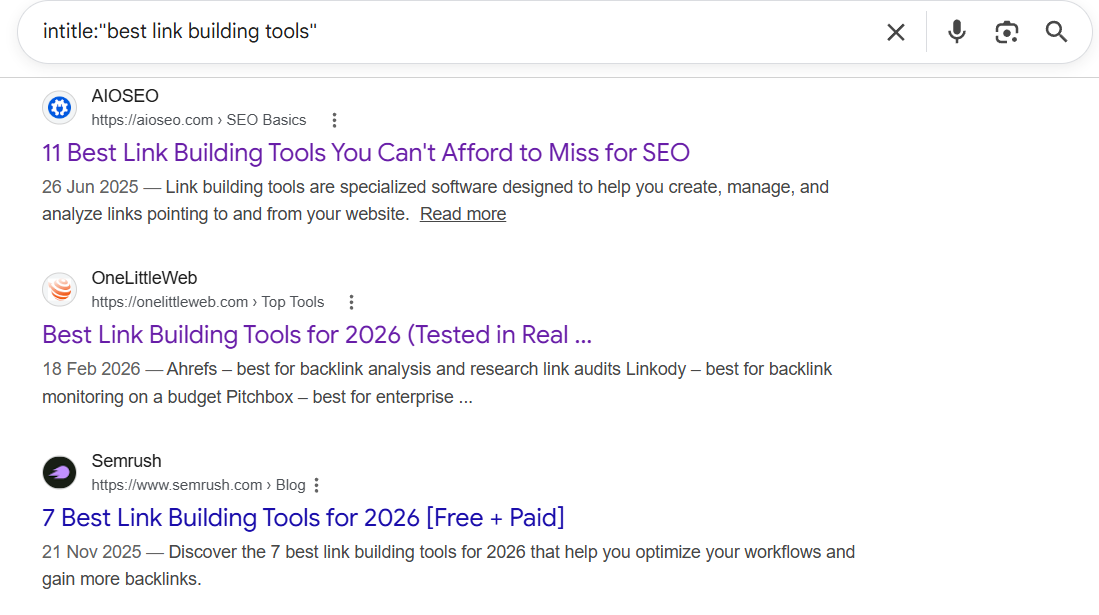
Task: Click the '18 Feb 2026' date text
Action: (91, 370)
